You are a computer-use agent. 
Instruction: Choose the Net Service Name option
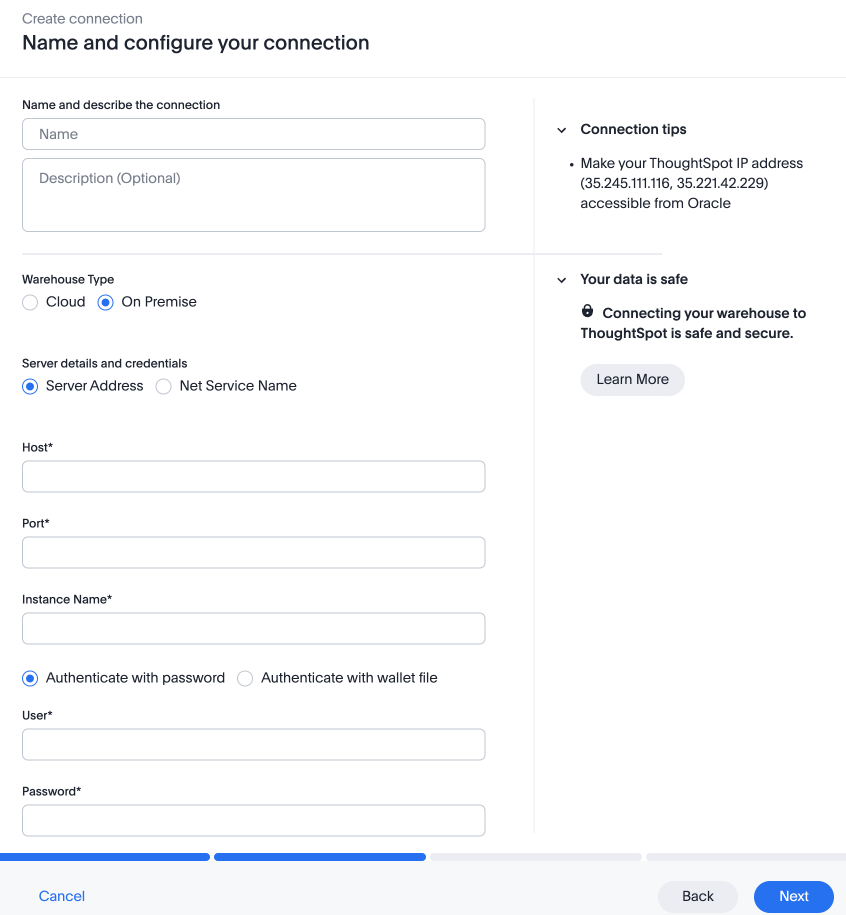[x=163, y=386]
